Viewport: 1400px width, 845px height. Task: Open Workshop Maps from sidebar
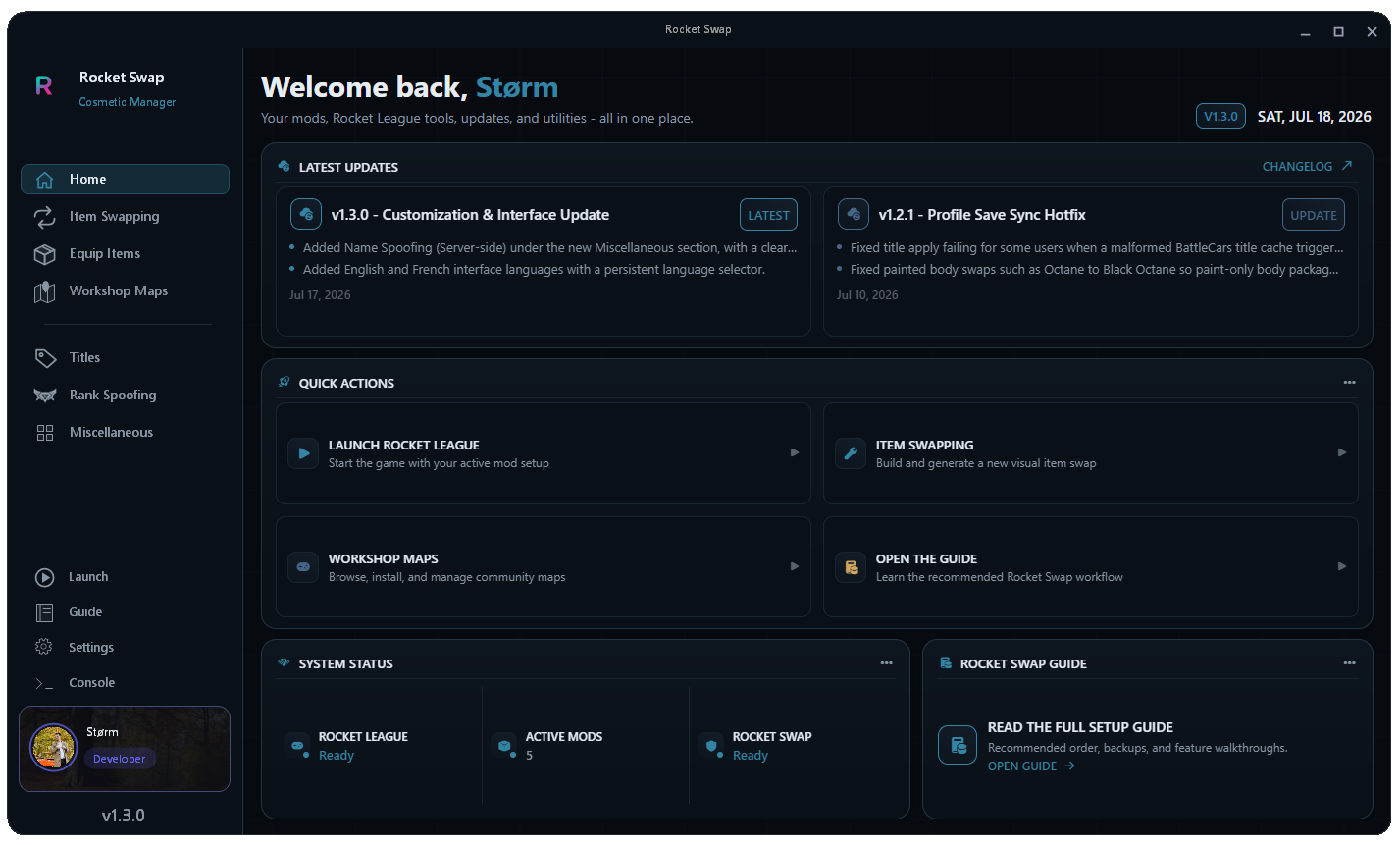tap(125, 291)
